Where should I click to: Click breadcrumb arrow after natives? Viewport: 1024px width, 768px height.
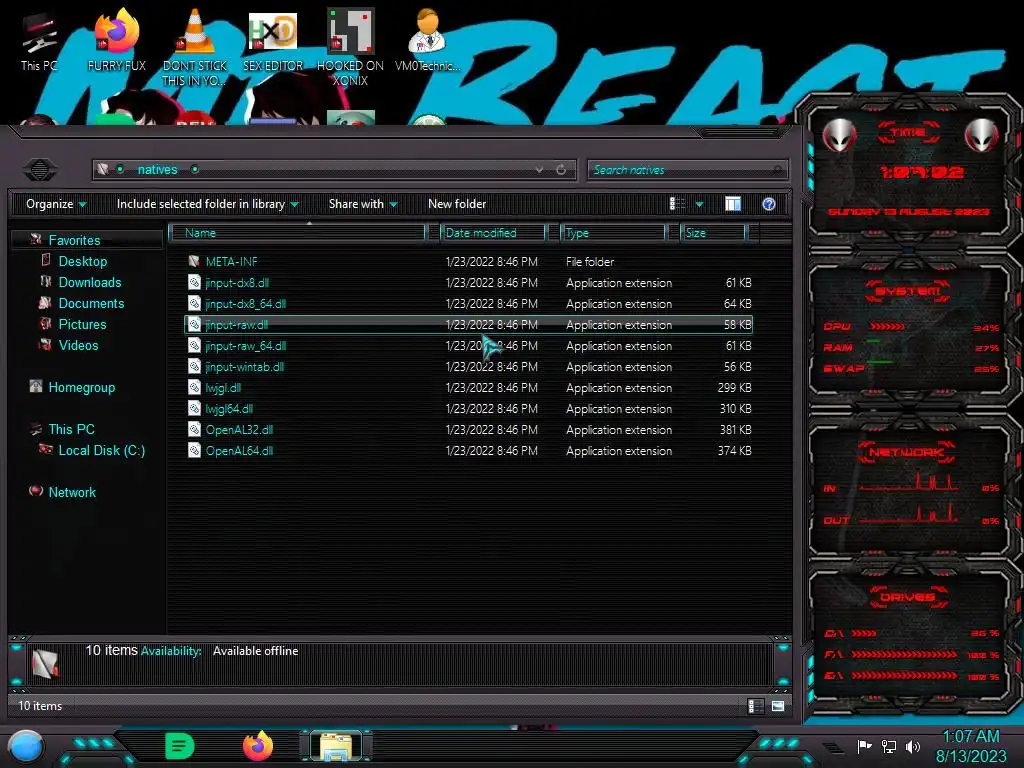point(195,170)
